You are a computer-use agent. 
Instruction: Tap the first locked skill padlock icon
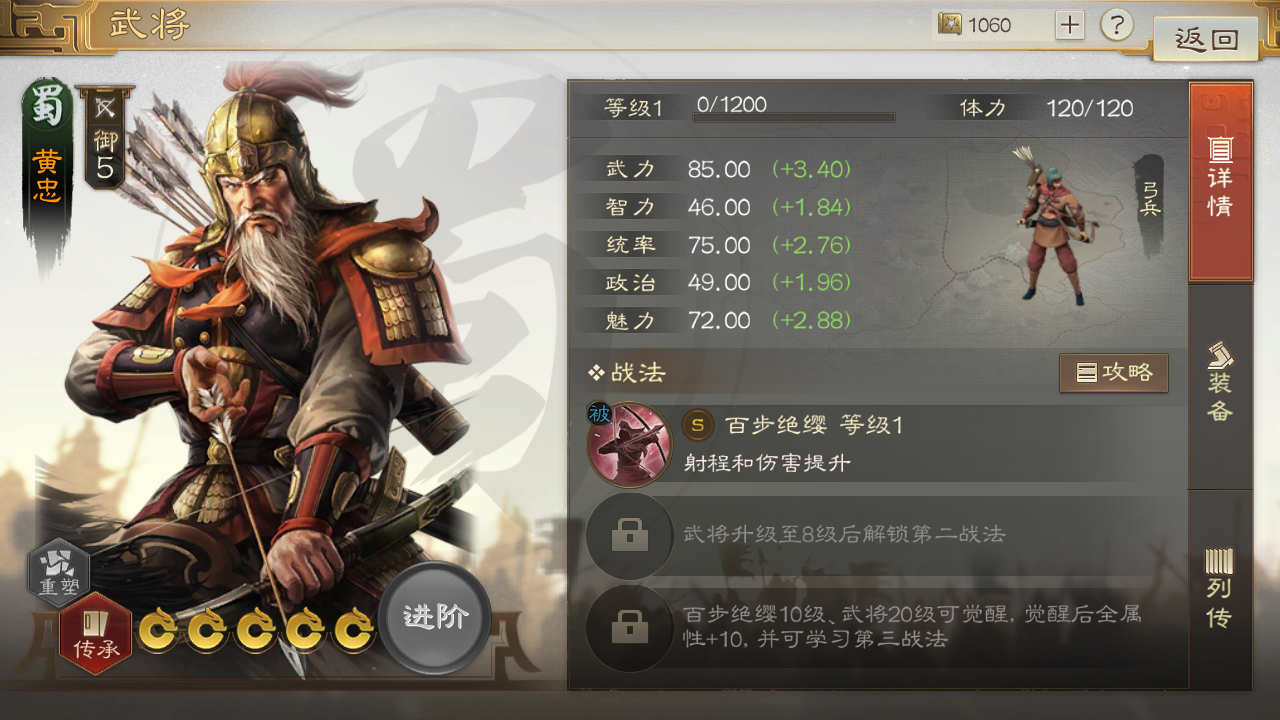(629, 535)
